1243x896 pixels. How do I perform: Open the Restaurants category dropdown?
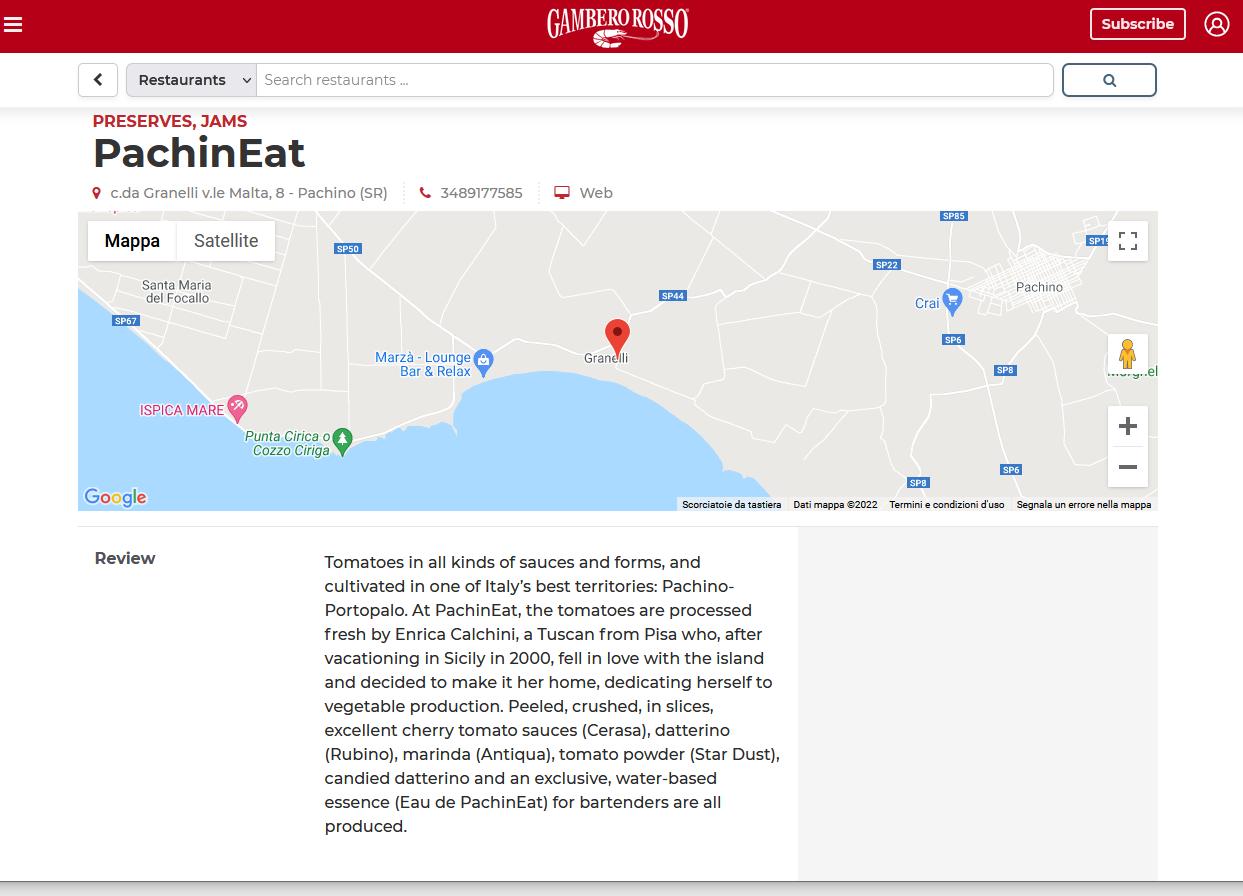191,80
